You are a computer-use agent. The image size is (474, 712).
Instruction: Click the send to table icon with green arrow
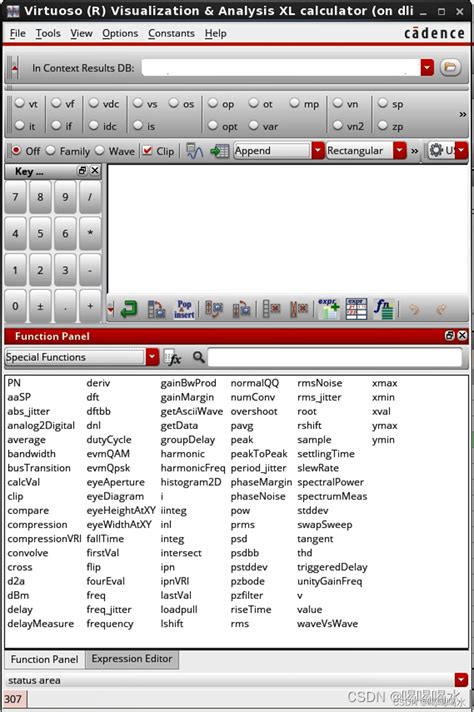(219, 151)
